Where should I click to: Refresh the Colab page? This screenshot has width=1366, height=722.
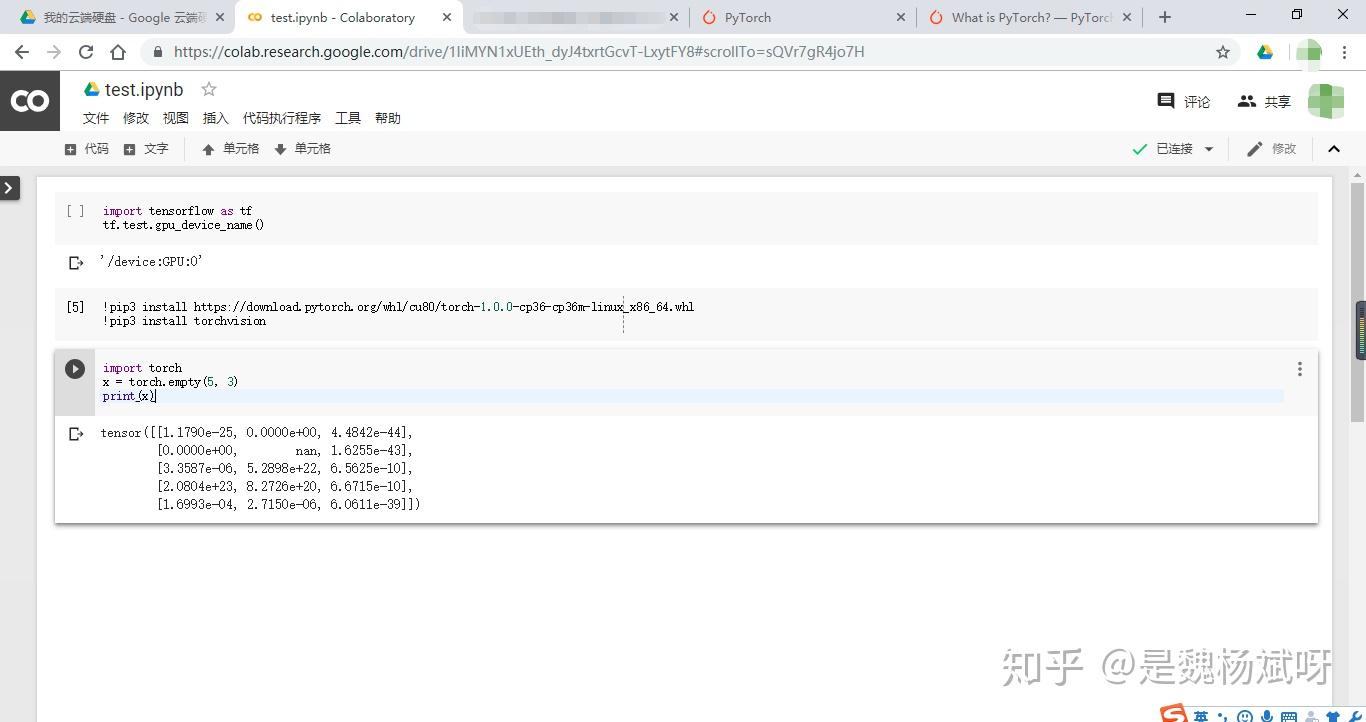pos(85,51)
